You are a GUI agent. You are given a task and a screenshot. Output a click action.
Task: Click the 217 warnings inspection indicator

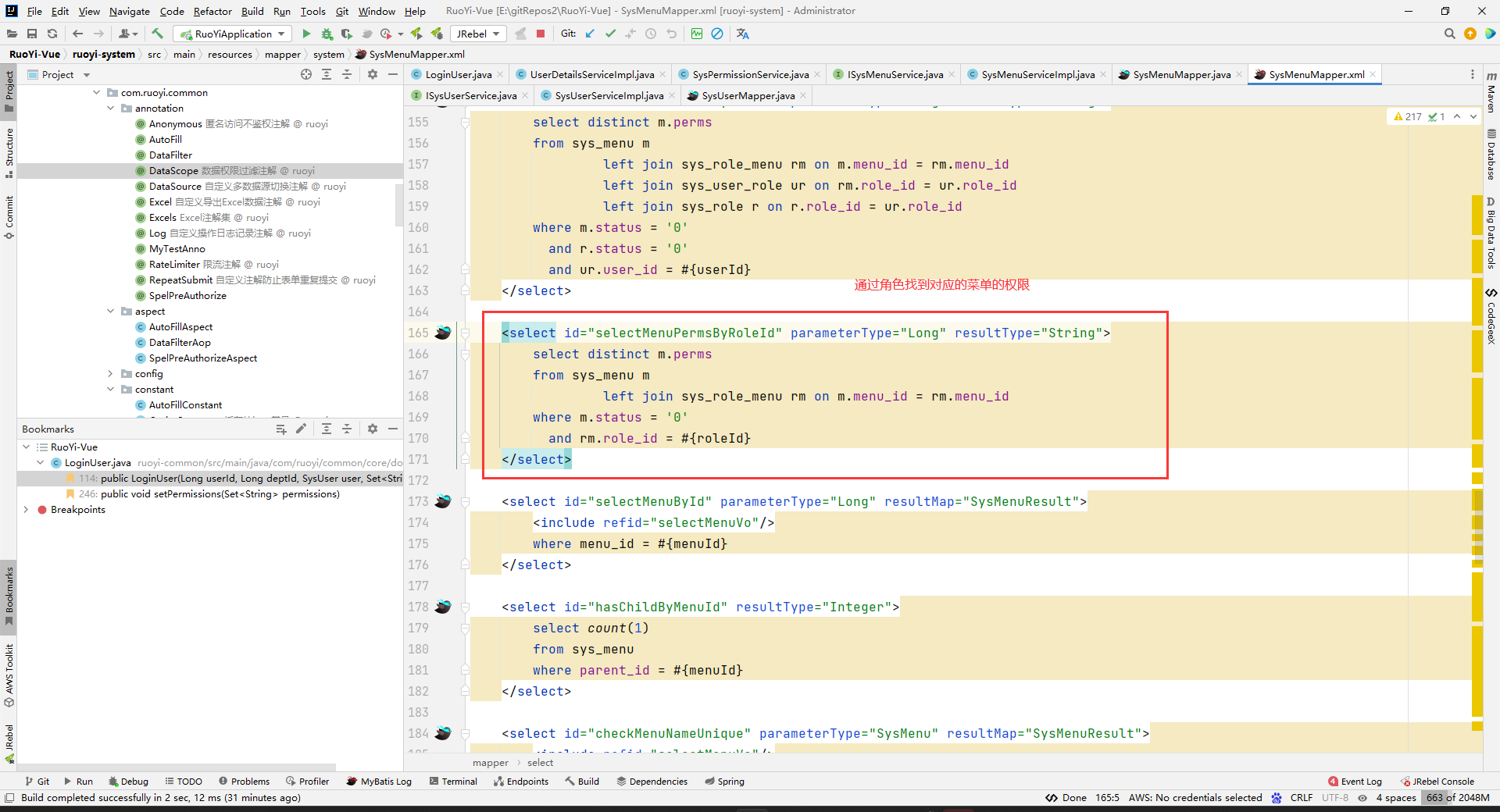click(x=1408, y=116)
